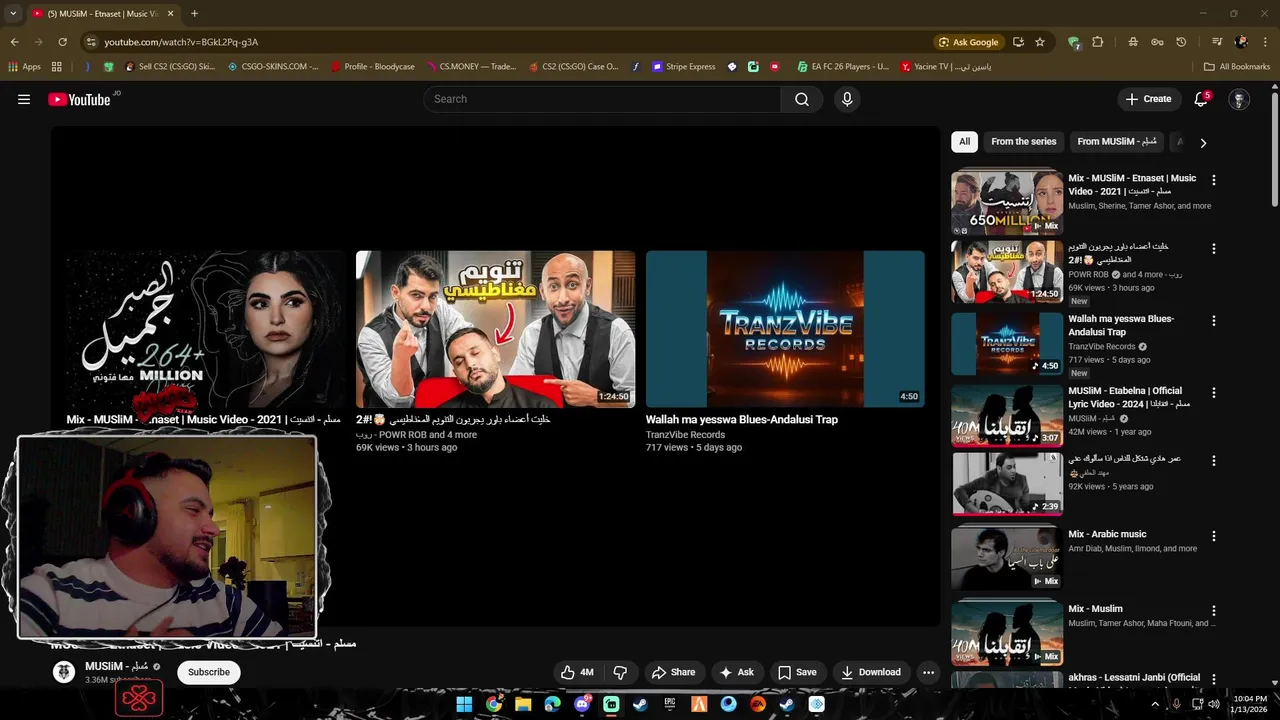Open EA FC 26 Players bookmark
The height and width of the screenshot is (720, 1280).
tap(843, 67)
